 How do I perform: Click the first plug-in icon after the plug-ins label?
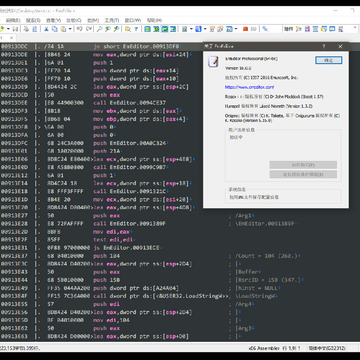pos(298,29)
